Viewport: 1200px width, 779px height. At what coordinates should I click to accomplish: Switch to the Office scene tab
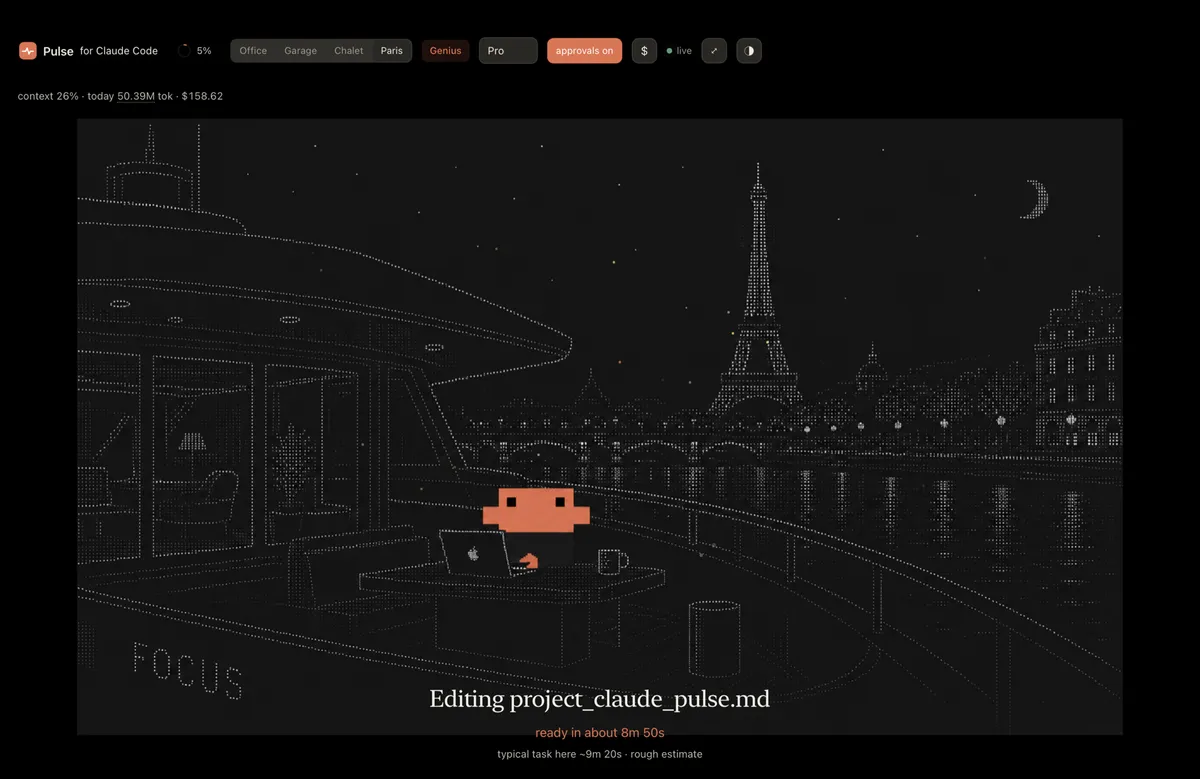[253, 50]
